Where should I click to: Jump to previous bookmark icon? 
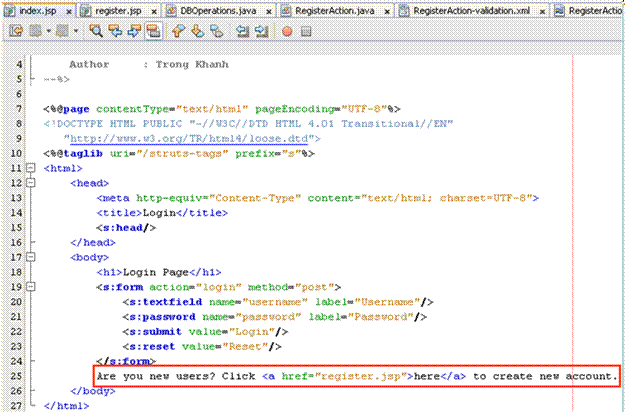[179, 31]
